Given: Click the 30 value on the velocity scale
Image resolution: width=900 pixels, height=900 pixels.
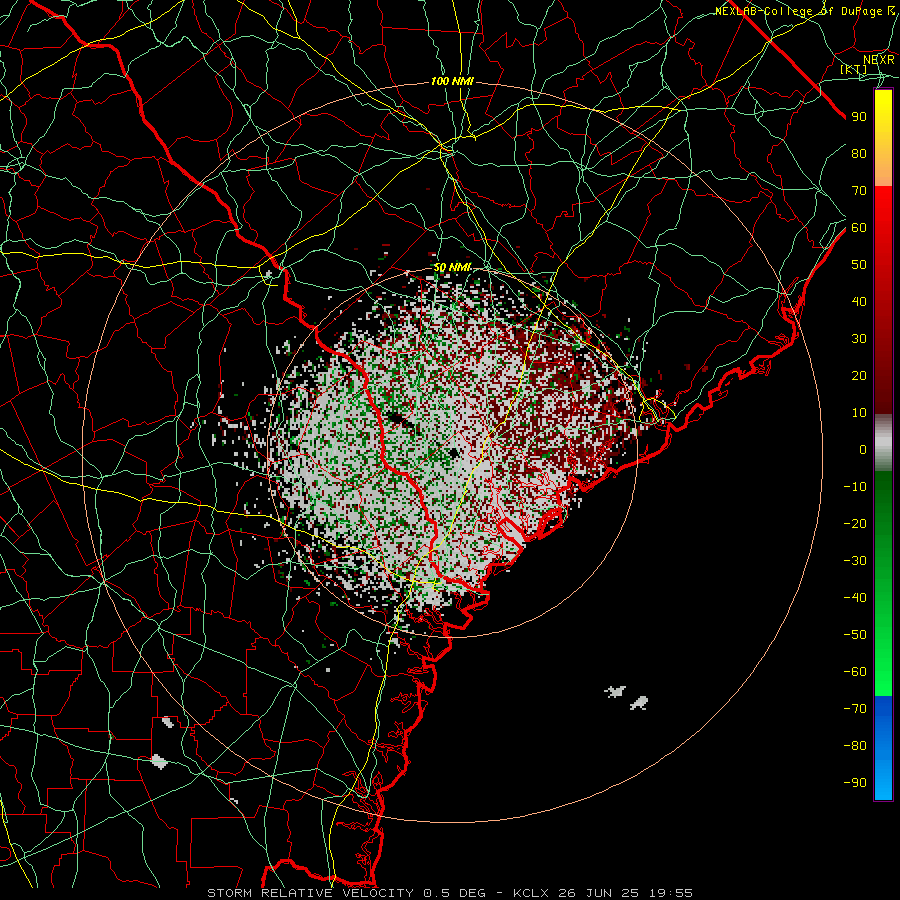Looking at the screenshot, I should [859, 339].
